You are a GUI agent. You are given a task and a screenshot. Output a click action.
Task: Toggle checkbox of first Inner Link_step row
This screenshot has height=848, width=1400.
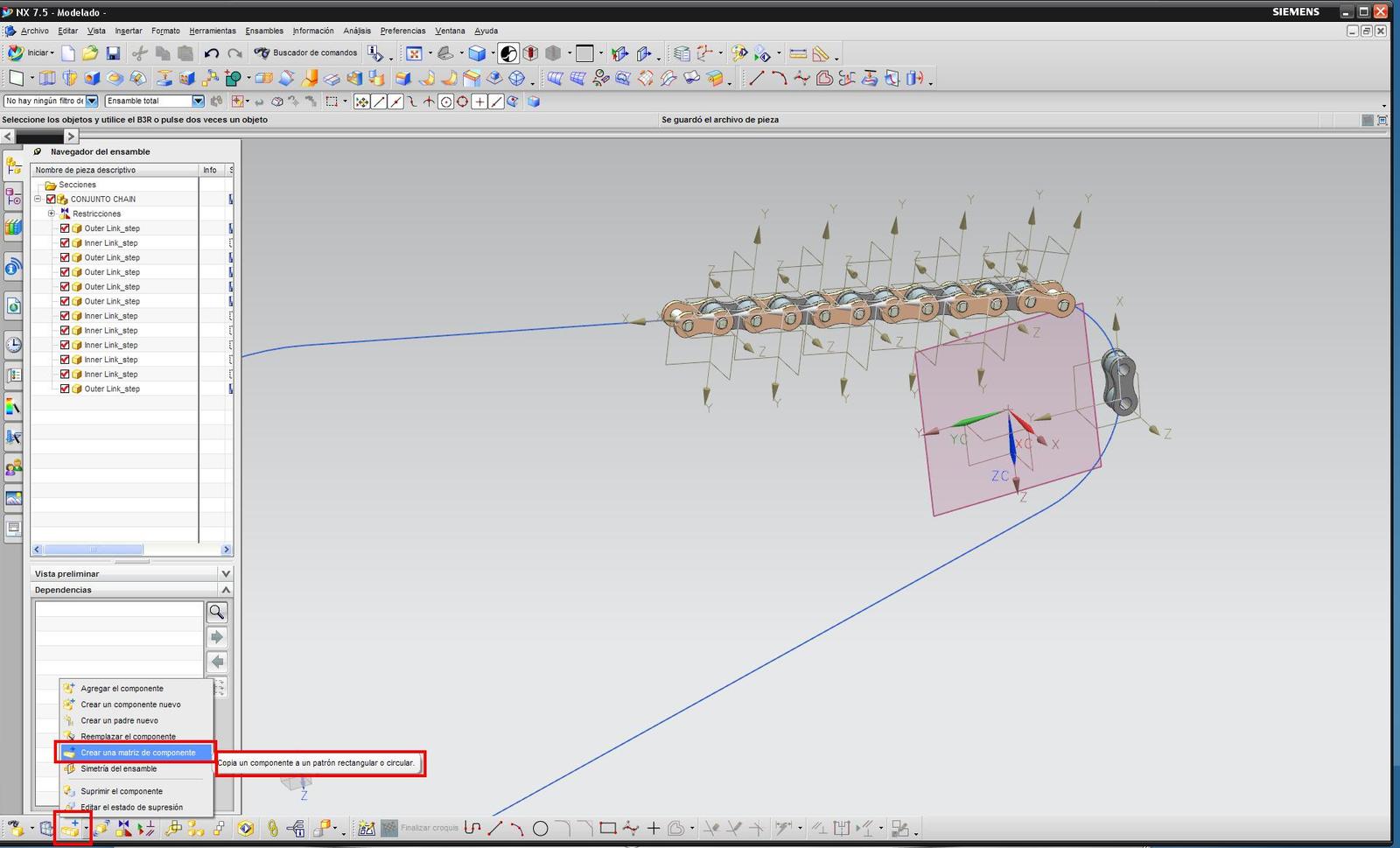pos(65,243)
